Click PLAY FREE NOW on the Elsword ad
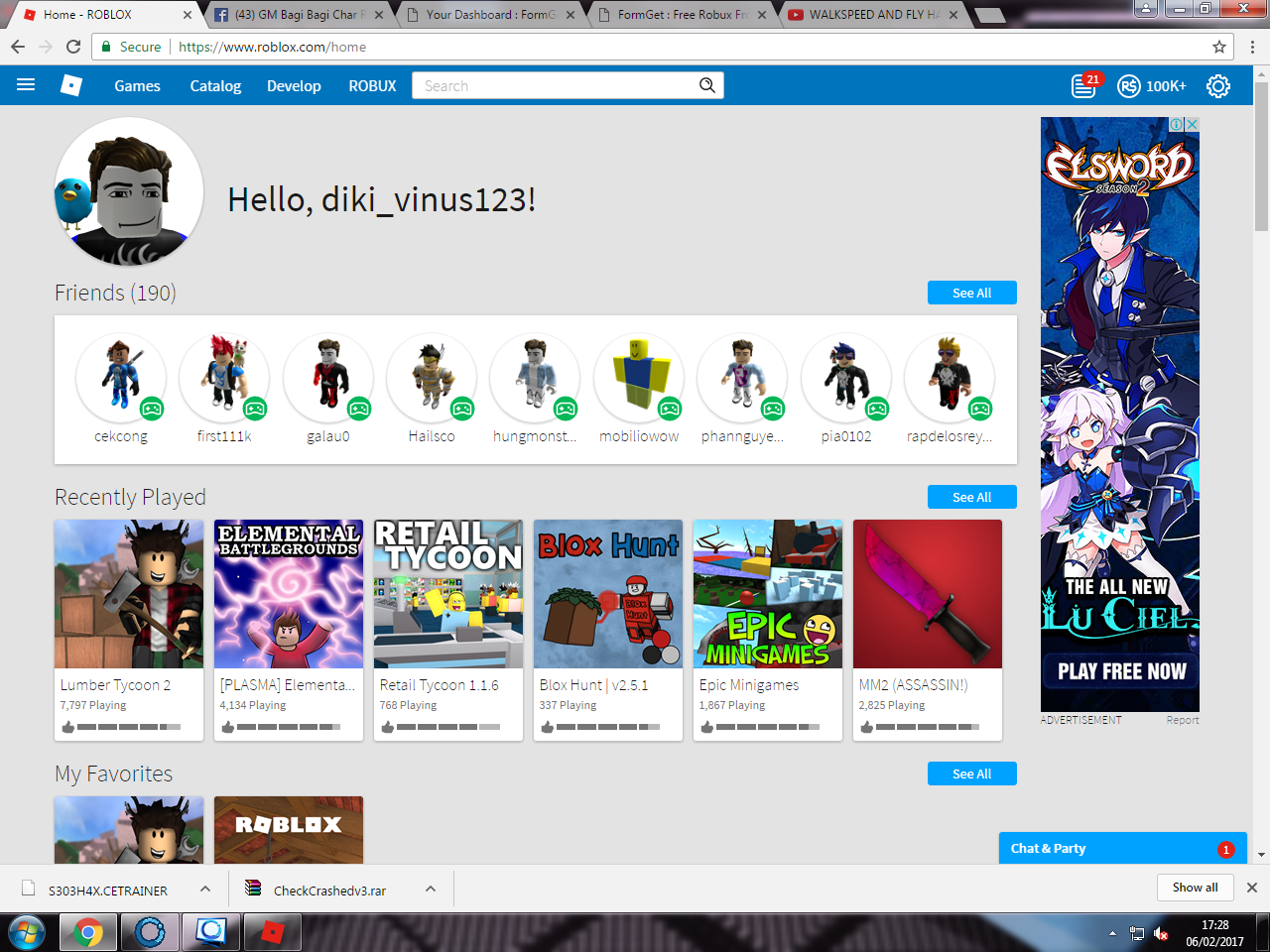Viewport: 1270px width, 952px height. coord(1121,671)
